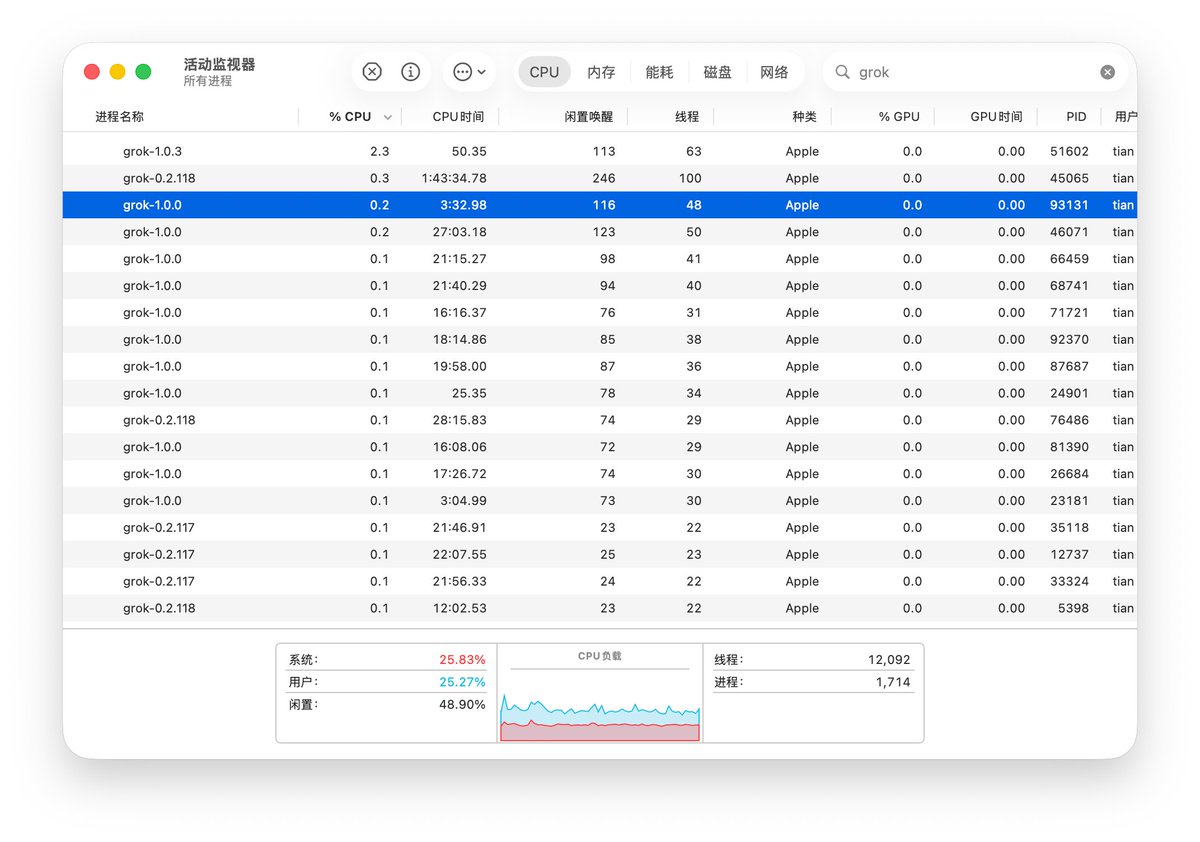The width and height of the screenshot is (1200, 842).
Task: Switch to the CPU tab
Action: click(544, 72)
